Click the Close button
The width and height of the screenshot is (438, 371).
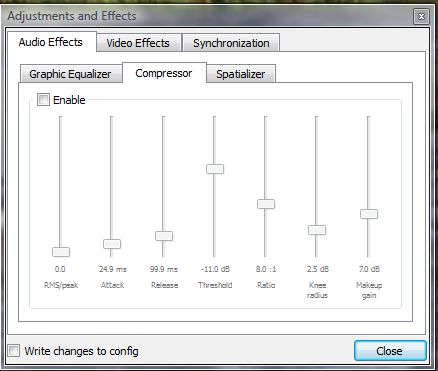pos(390,351)
